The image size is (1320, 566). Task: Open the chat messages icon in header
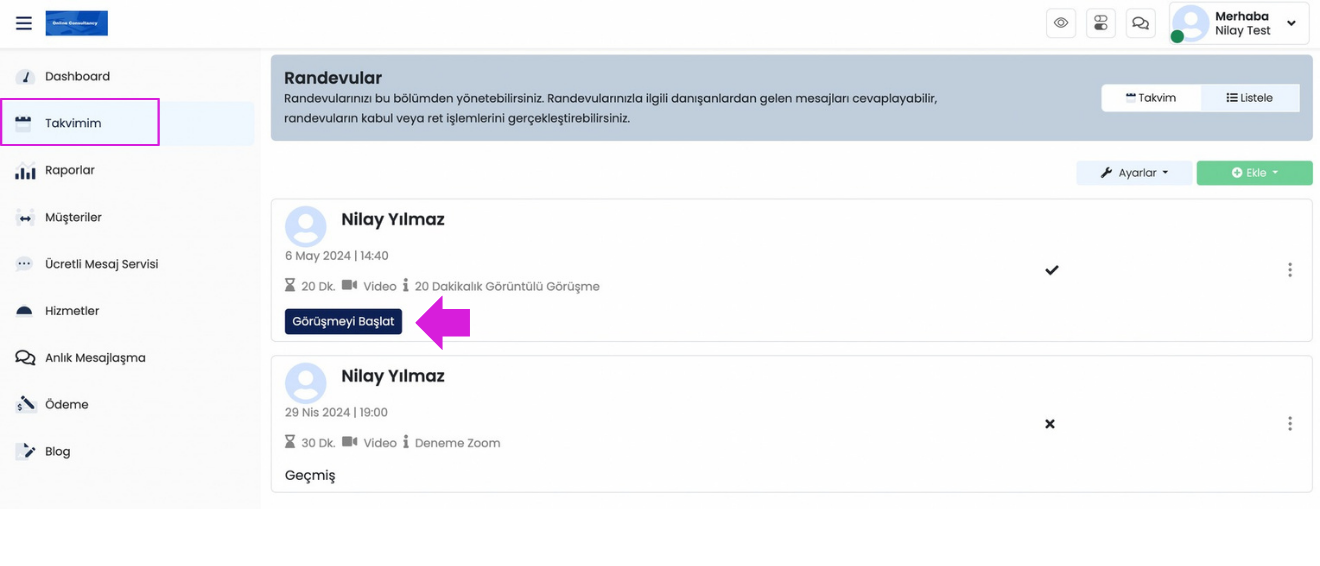pyautogui.click(x=1140, y=23)
